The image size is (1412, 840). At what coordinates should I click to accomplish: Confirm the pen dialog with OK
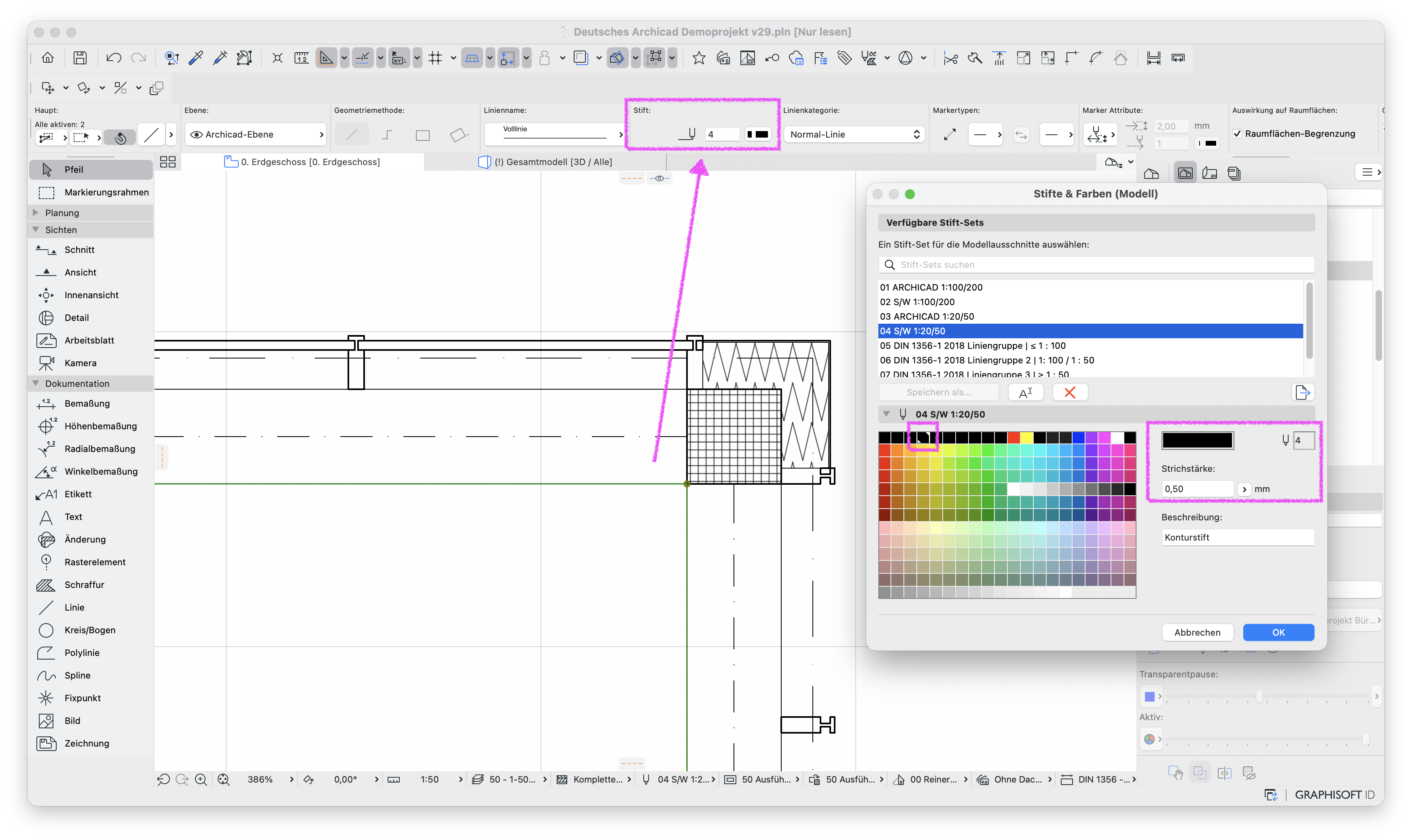[x=1278, y=633]
